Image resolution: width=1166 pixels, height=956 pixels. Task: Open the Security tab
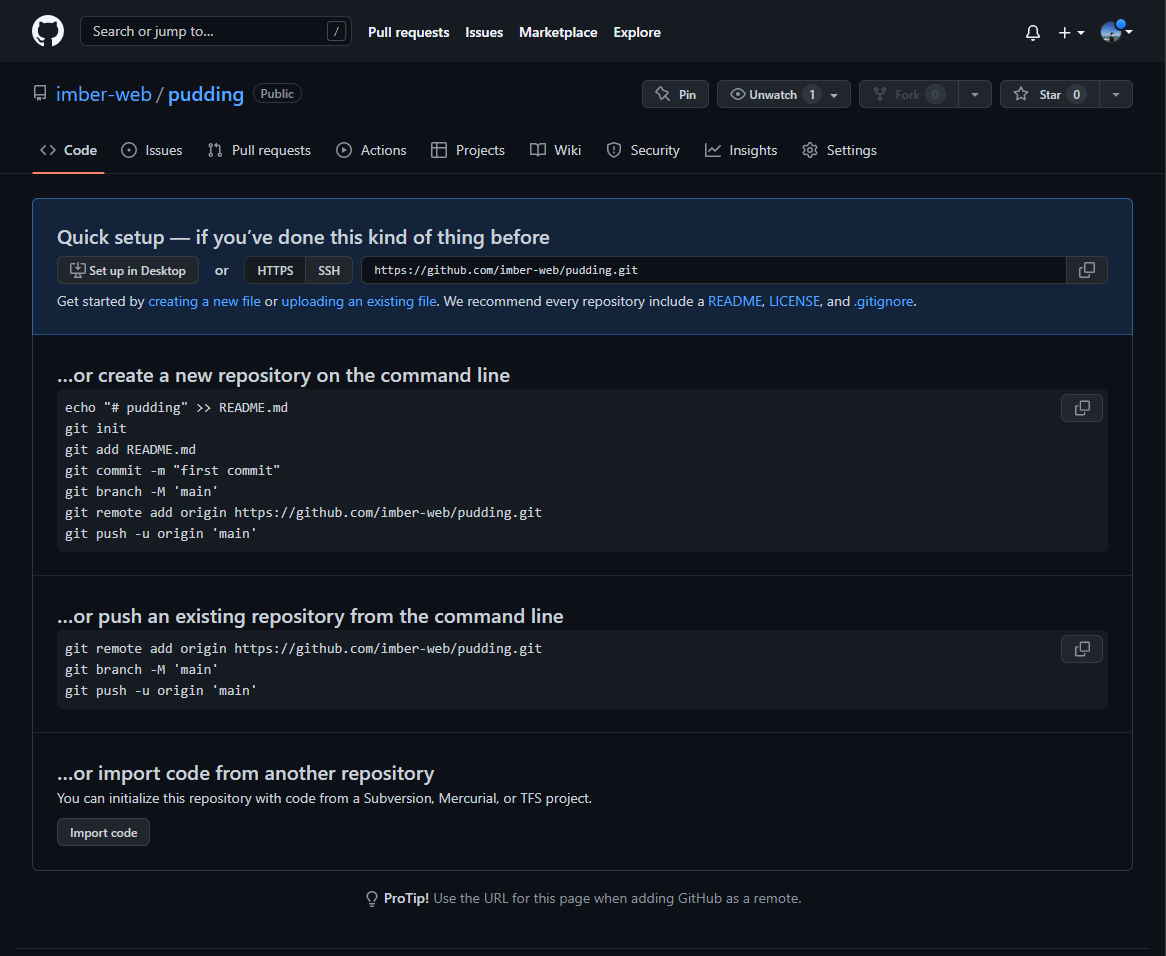point(643,150)
